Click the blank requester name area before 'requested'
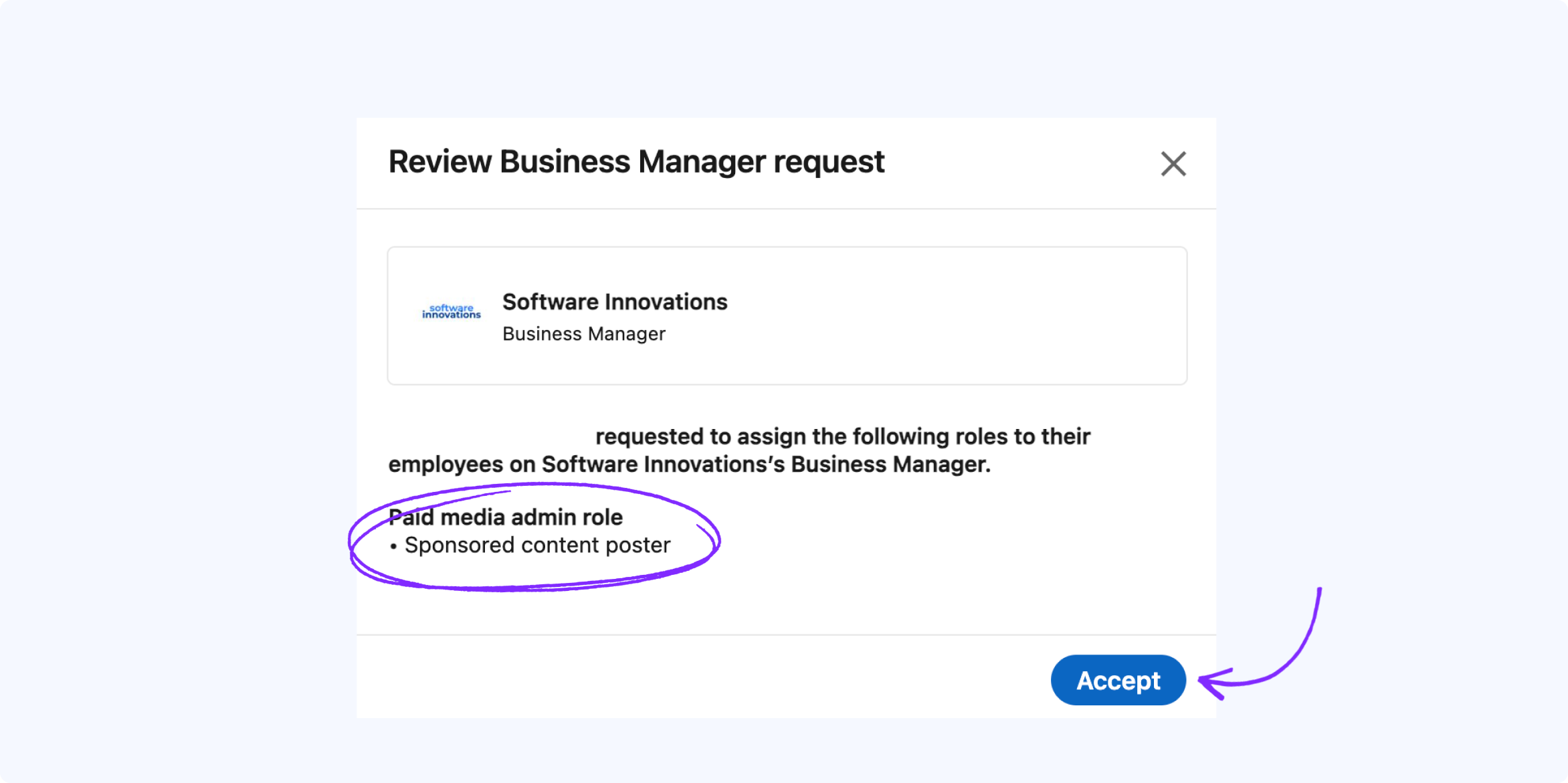Viewport: 1568px width, 783px height. click(490, 436)
